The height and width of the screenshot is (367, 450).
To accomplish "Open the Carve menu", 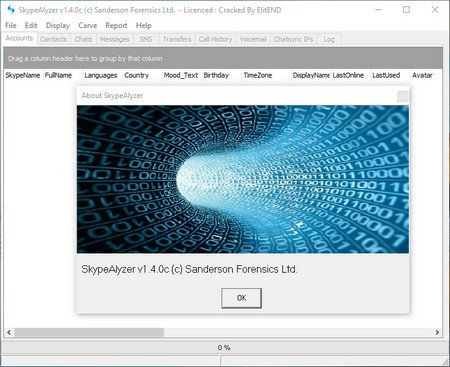I will pos(88,25).
